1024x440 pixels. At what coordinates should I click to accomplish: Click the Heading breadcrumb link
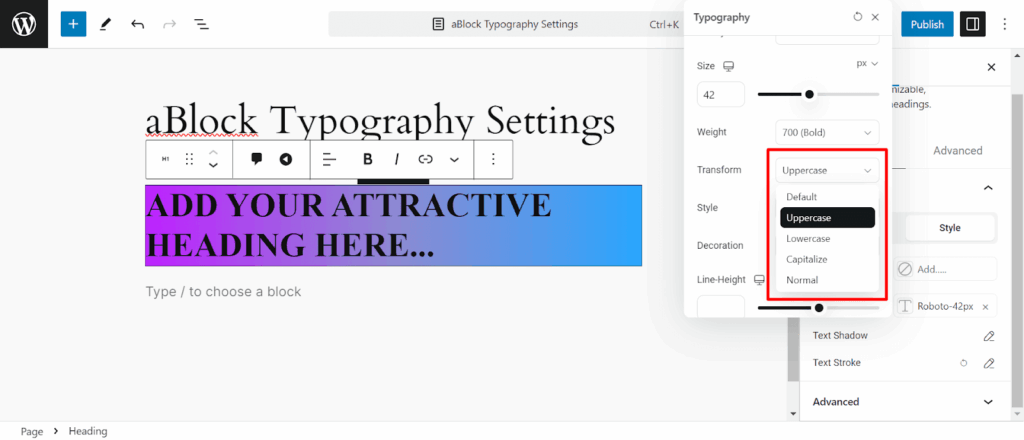pos(88,432)
